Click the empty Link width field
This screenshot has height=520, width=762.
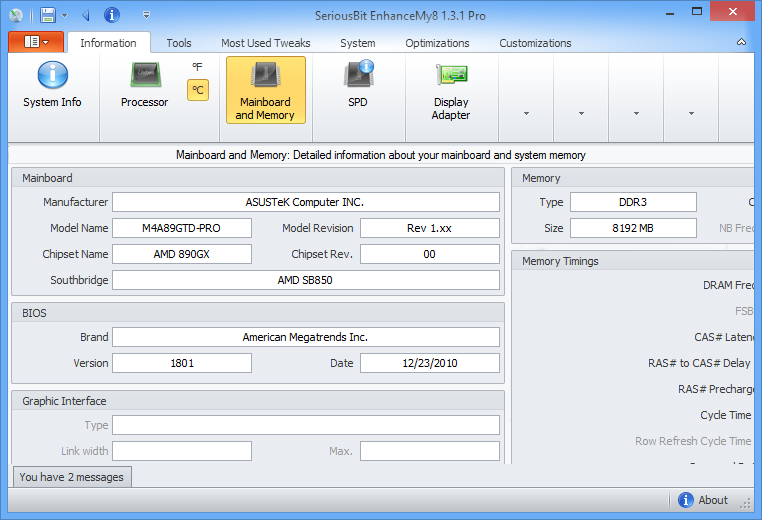182,451
